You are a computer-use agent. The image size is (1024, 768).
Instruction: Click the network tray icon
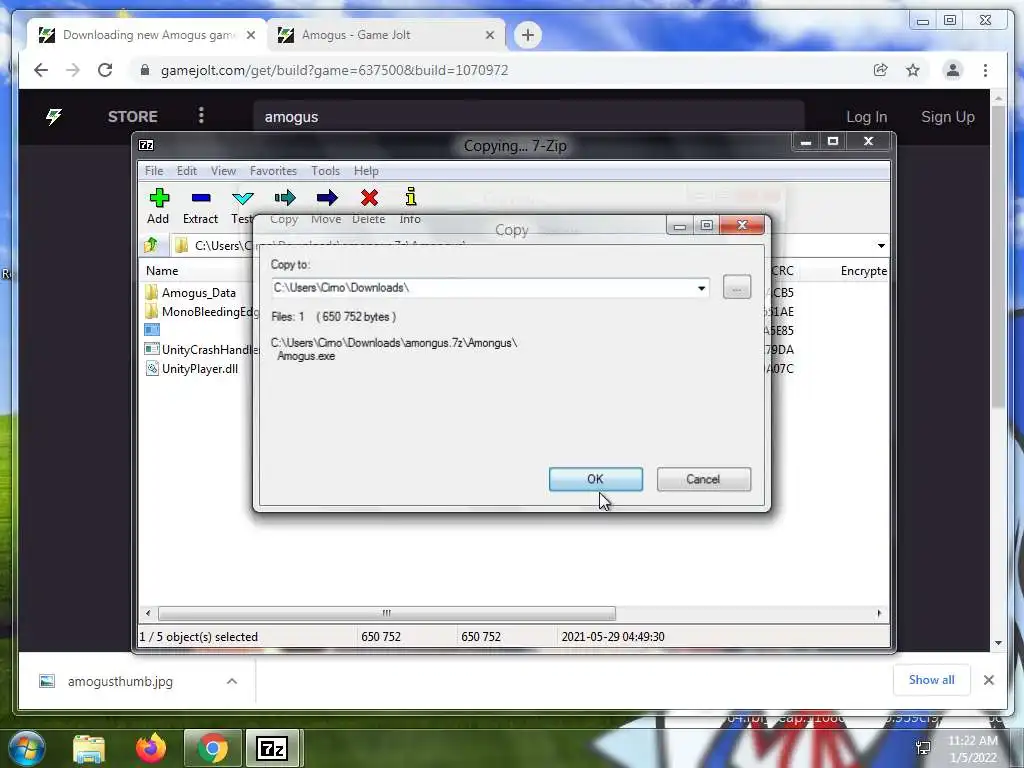tap(923, 748)
